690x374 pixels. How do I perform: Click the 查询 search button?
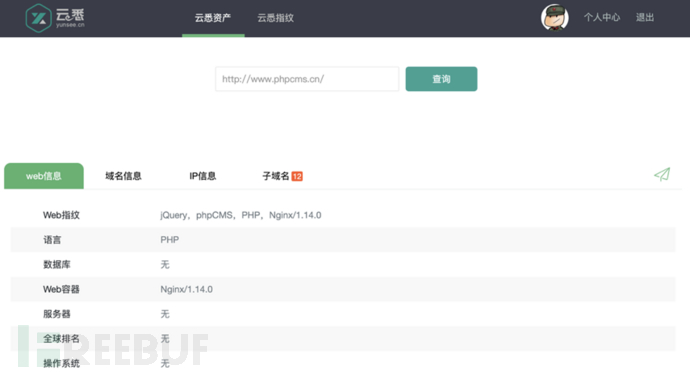pyautogui.click(x=441, y=79)
